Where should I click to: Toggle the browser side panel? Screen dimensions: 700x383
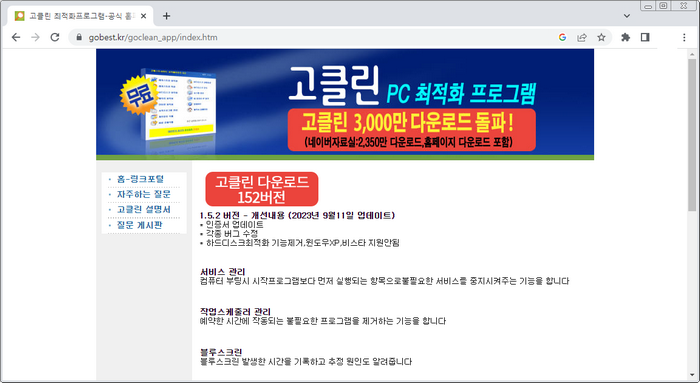tap(645, 37)
